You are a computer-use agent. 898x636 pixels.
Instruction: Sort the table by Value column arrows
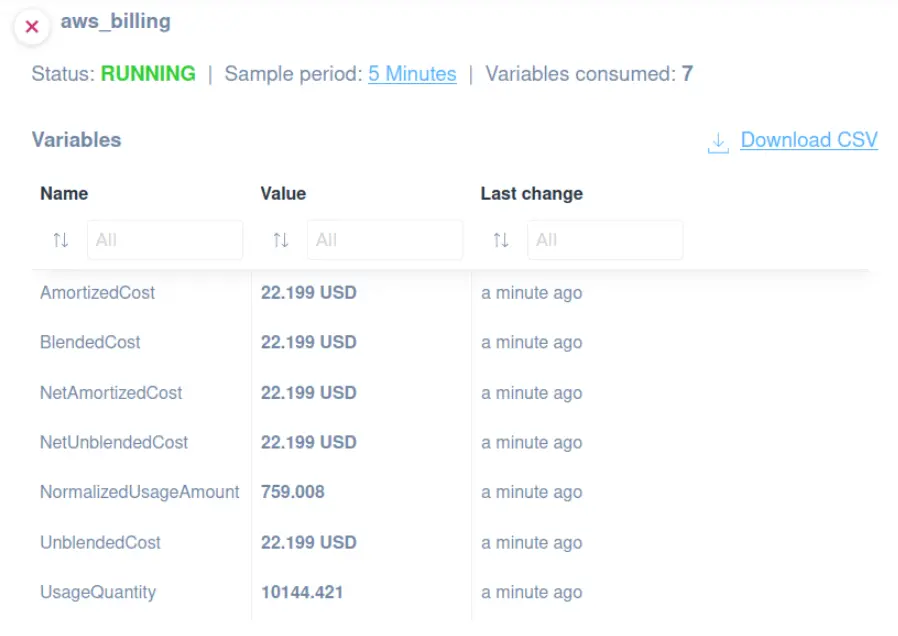(x=281, y=240)
